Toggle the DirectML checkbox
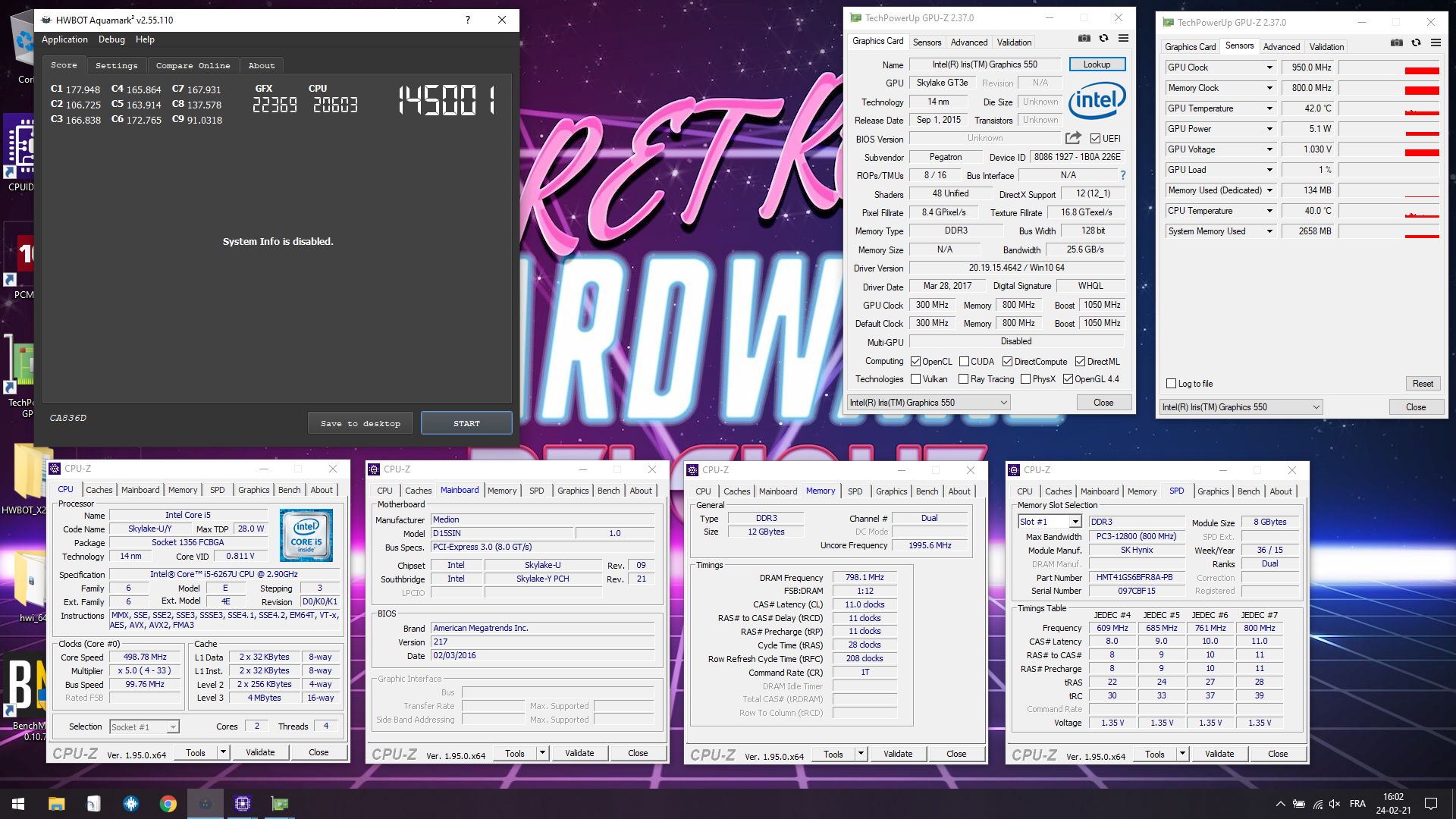The width and height of the screenshot is (1456, 819). point(1080,361)
